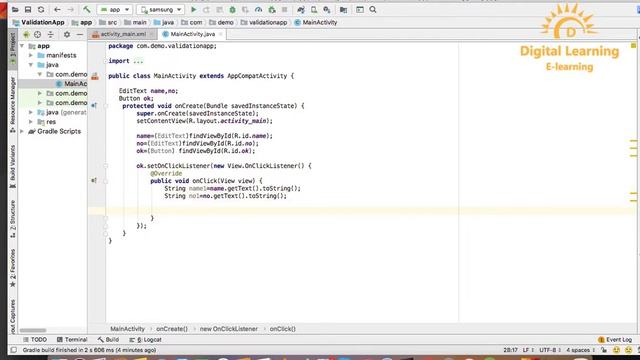
Task: Toggle the 1: Project tool window
Action: (13, 48)
